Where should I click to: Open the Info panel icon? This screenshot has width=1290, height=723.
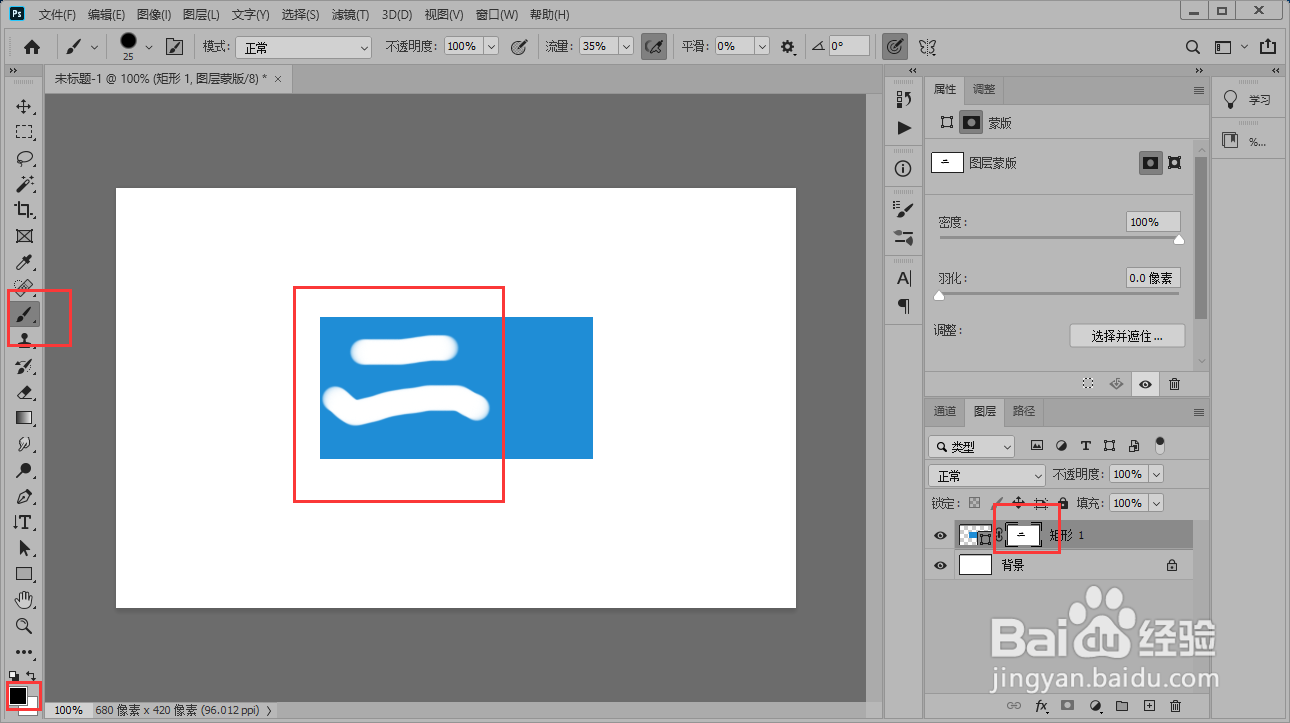tap(904, 168)
